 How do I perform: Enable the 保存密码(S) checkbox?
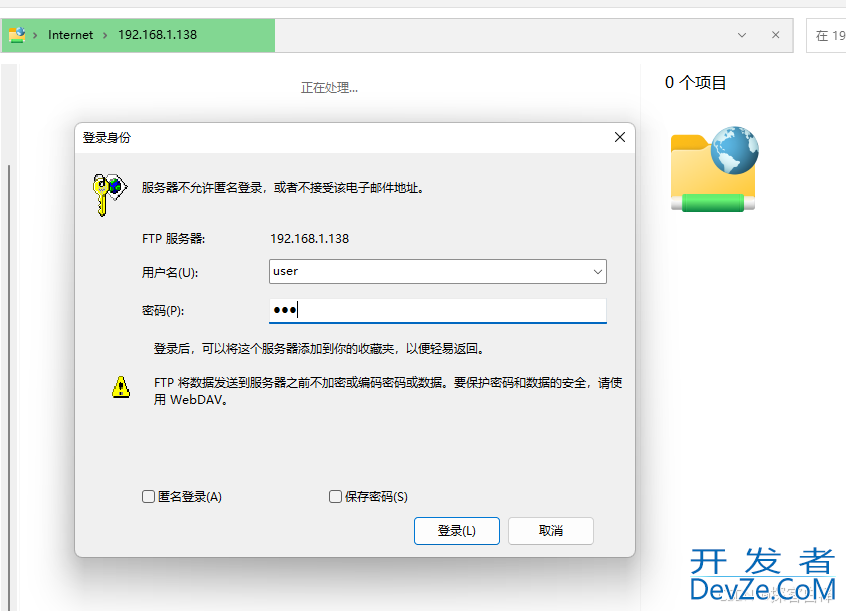[x=335, y=497]
